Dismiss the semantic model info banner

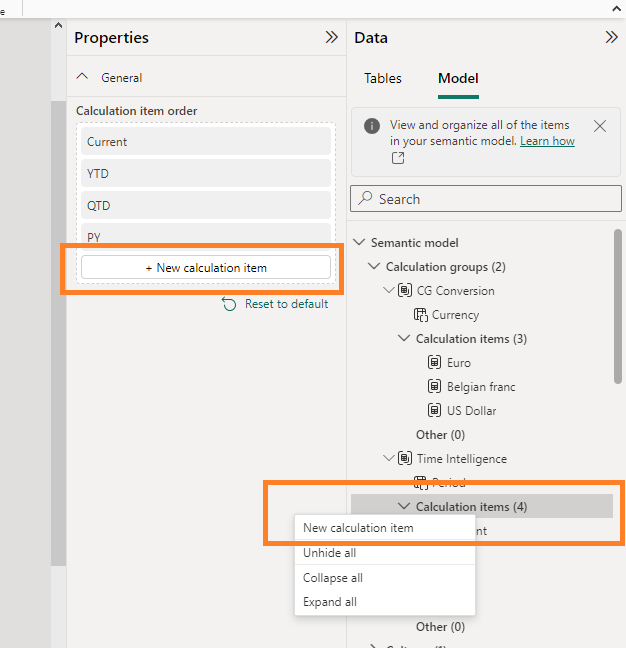tap(600, 126)
